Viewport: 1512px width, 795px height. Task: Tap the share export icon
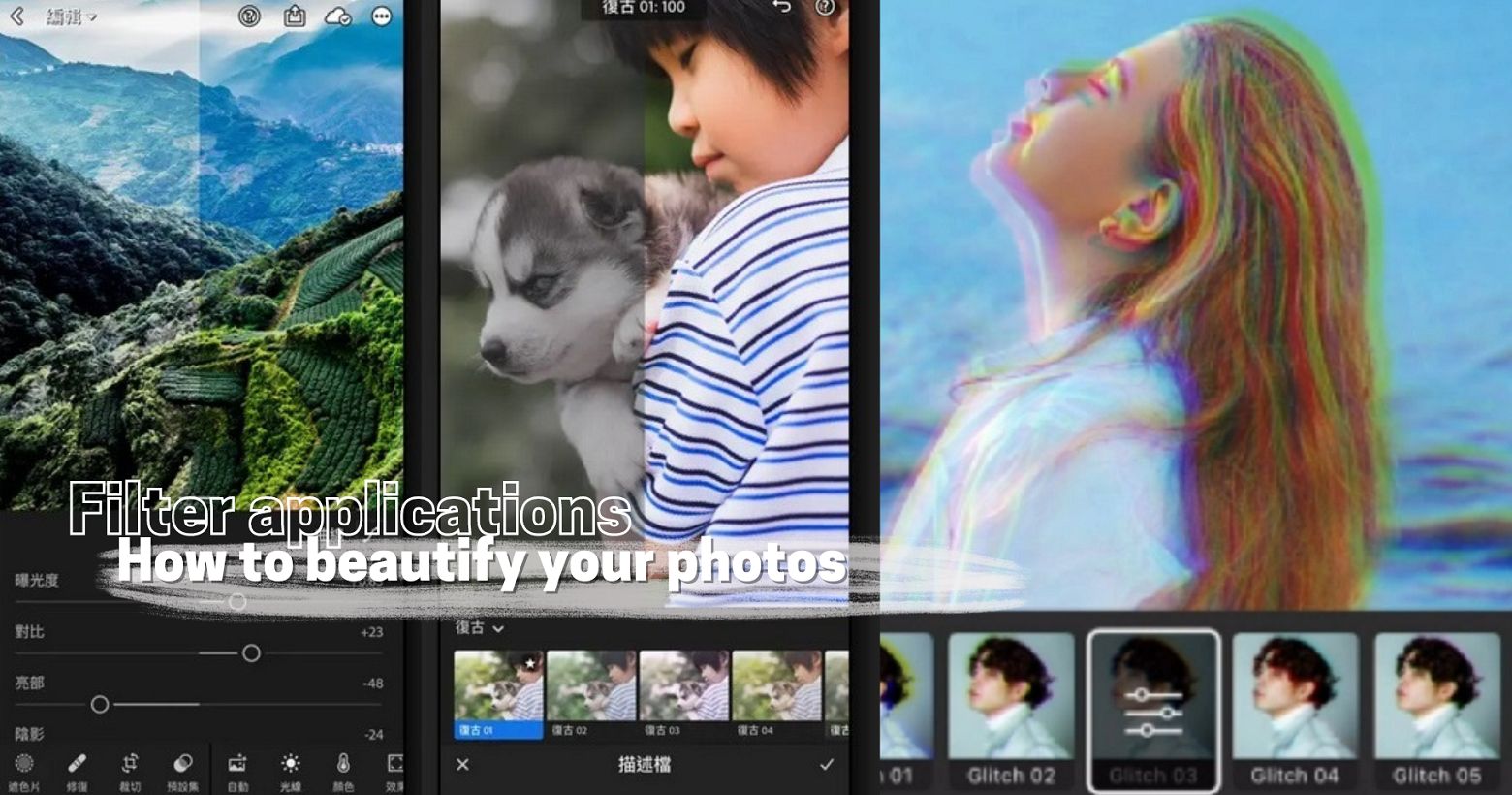tap(295, 16)
